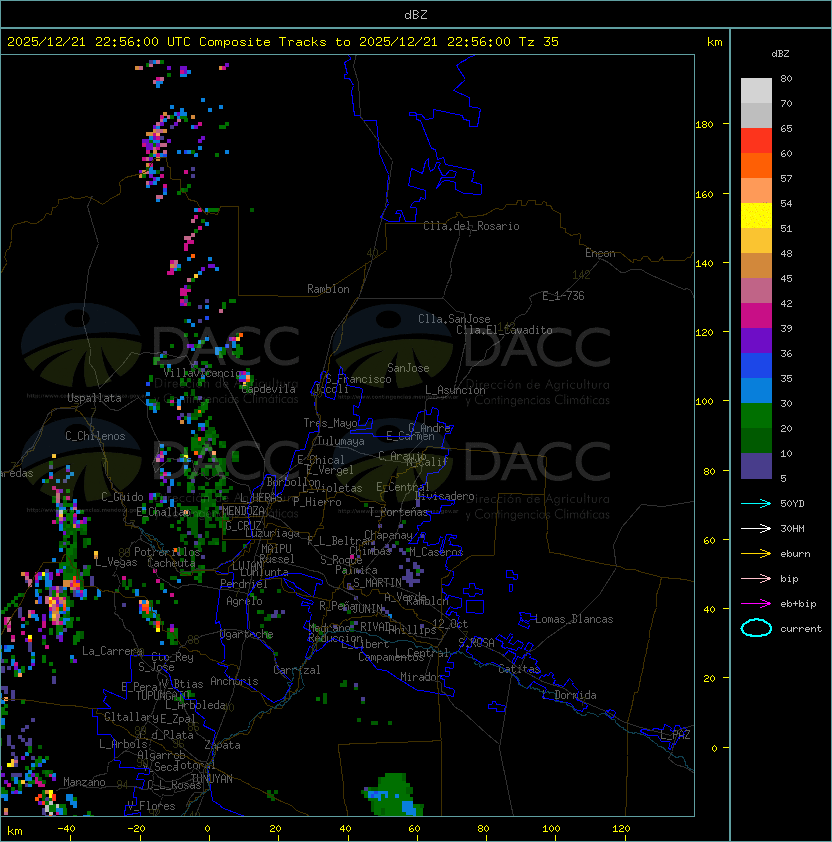The width and height of the screenshot is (832, 842).
Task: Click the cyan current ellipse icon
Action: [756, 628]
